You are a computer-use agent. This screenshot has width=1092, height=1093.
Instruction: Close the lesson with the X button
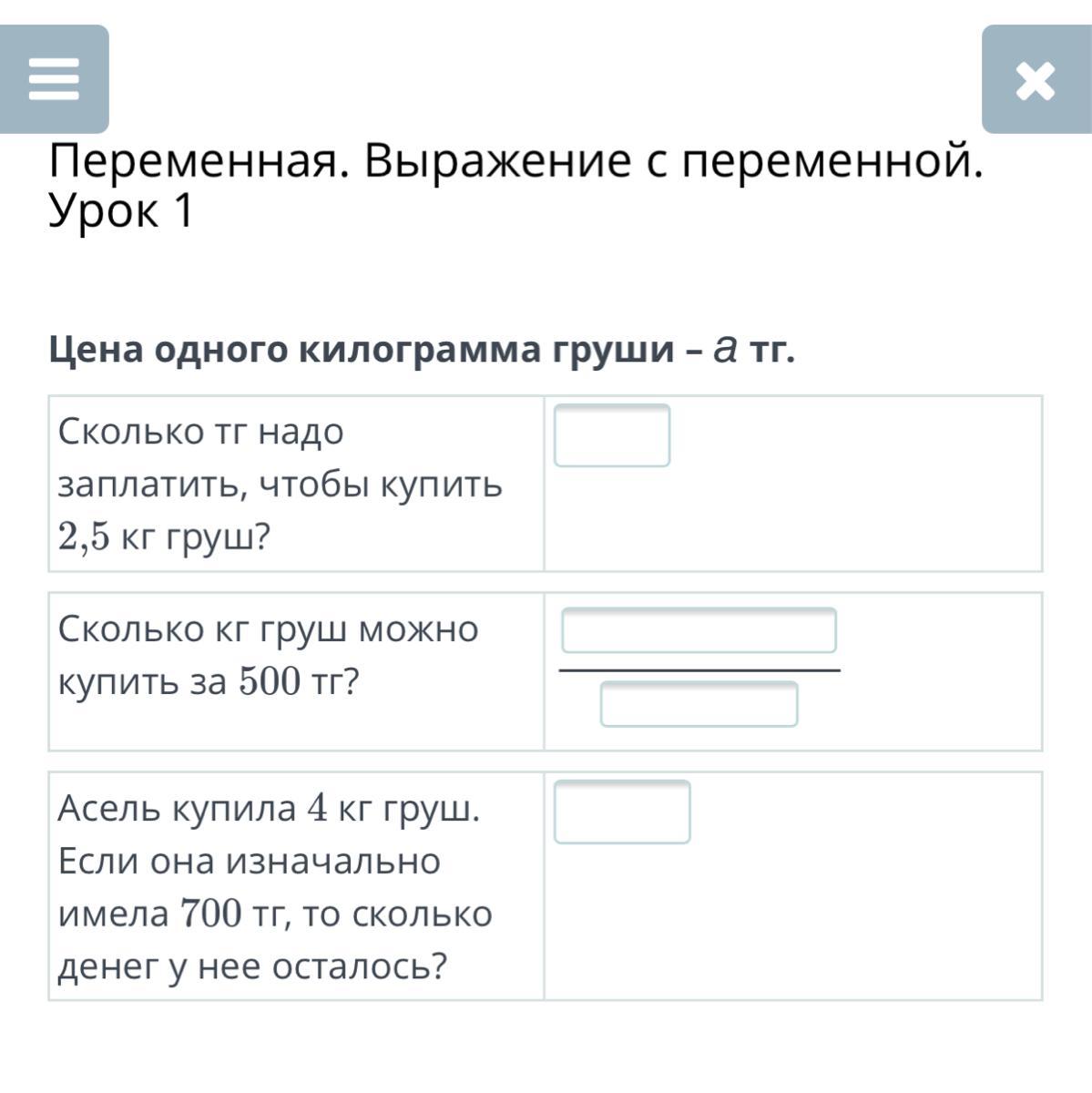pyautogui.click(x=1036, y=79)
